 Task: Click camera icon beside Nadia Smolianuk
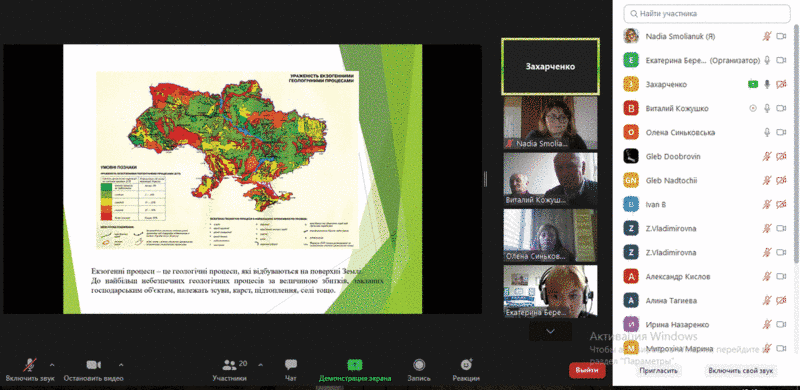pyautogui.click(x=781, y=36)
